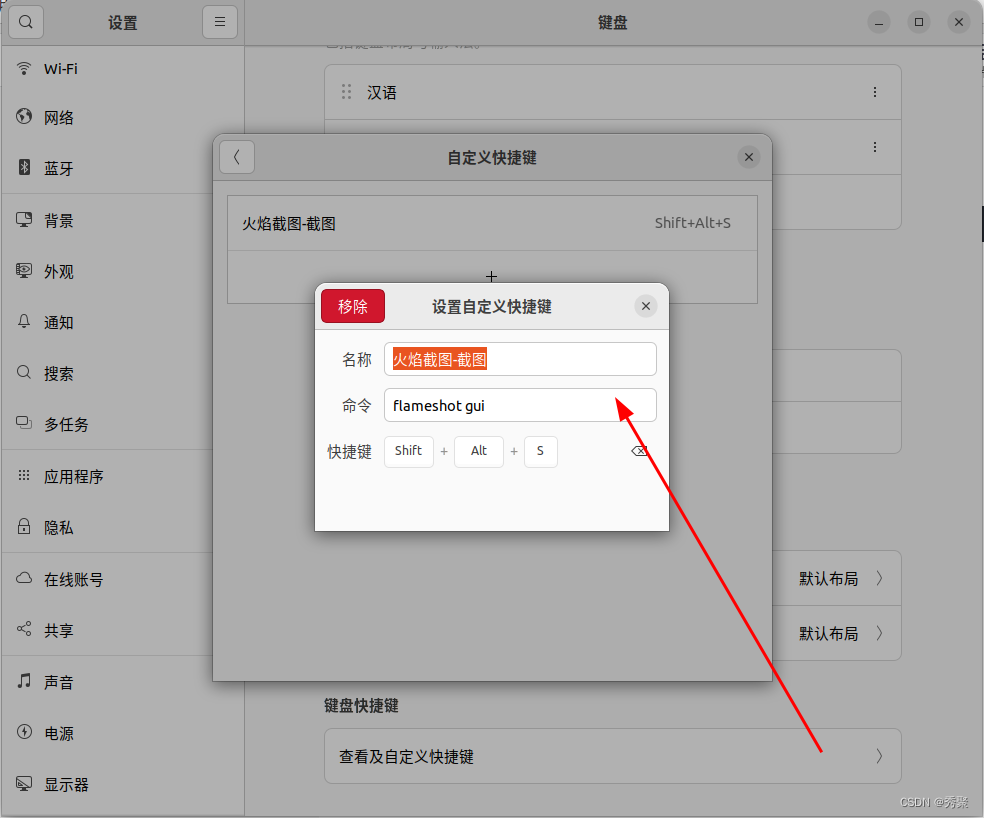Click the lock icon beside 隐私
This screenshot has height=818, width=984.
tap(24, 525)
